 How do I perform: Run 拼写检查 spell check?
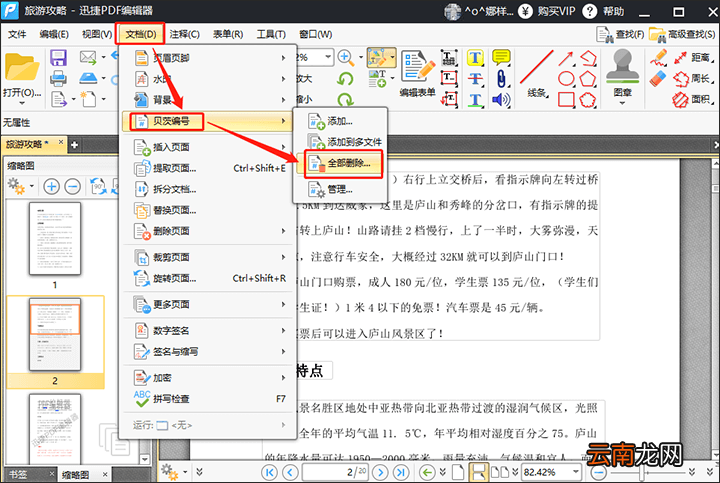[208, 399]
